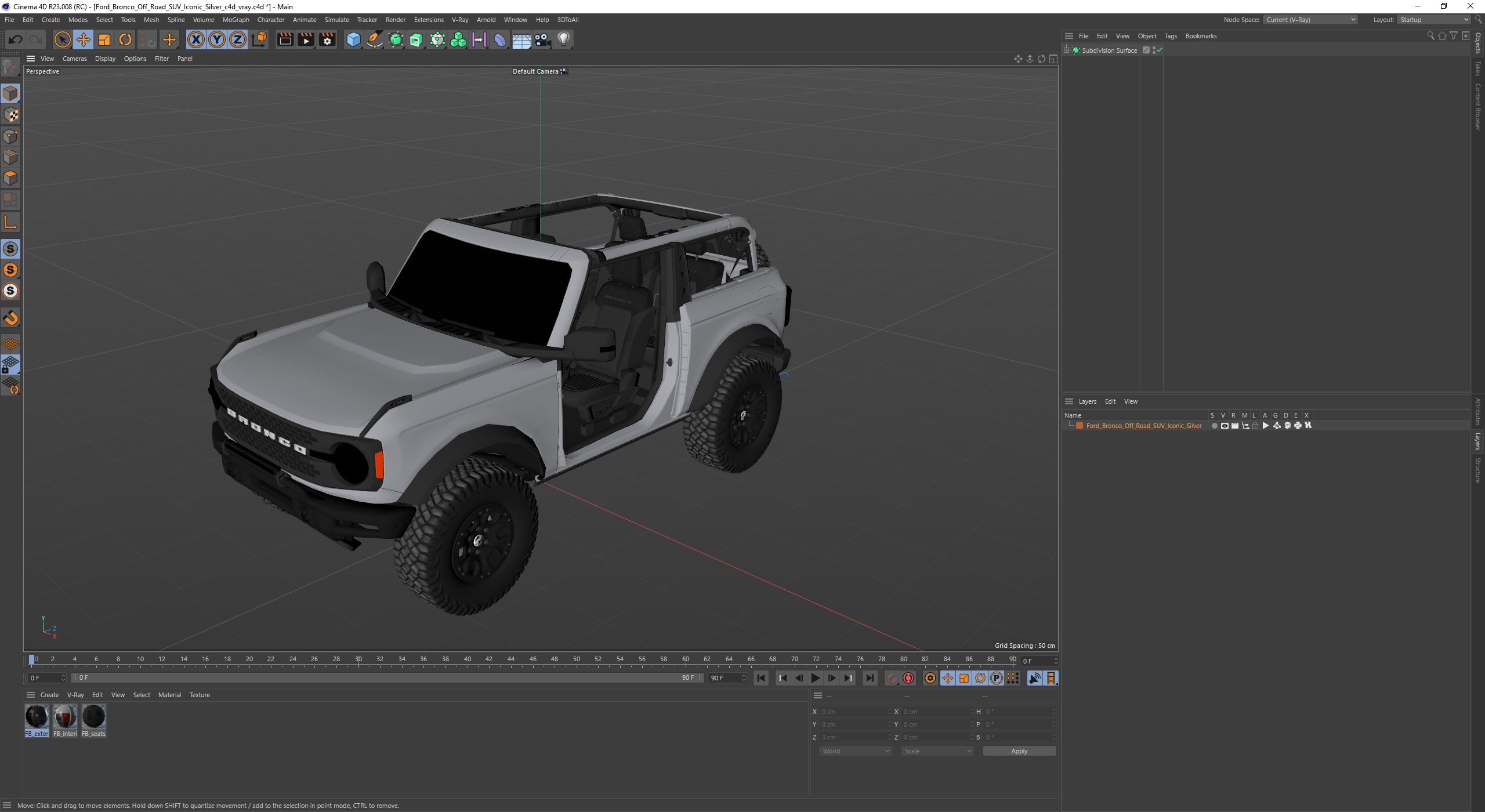The height and width of the screenshot is (812, 1485).
Task: Open the Node Space dropdown
Action: coord(1310,20)
